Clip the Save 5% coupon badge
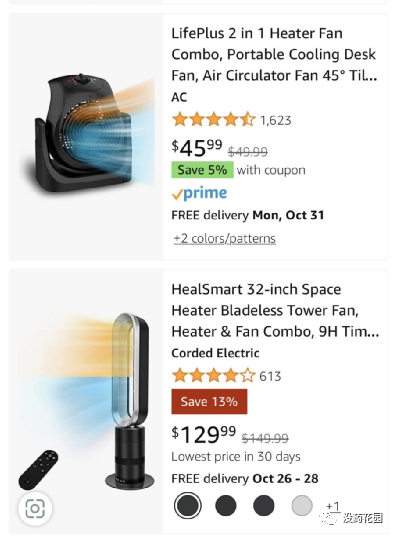This screenshot has width=395, height=536. (203, 170)
